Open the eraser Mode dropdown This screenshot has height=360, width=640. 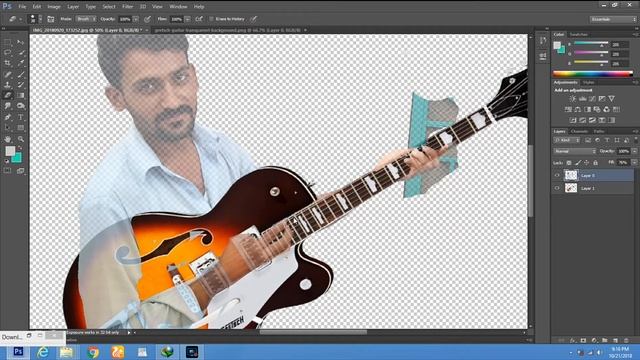[86, 19]
